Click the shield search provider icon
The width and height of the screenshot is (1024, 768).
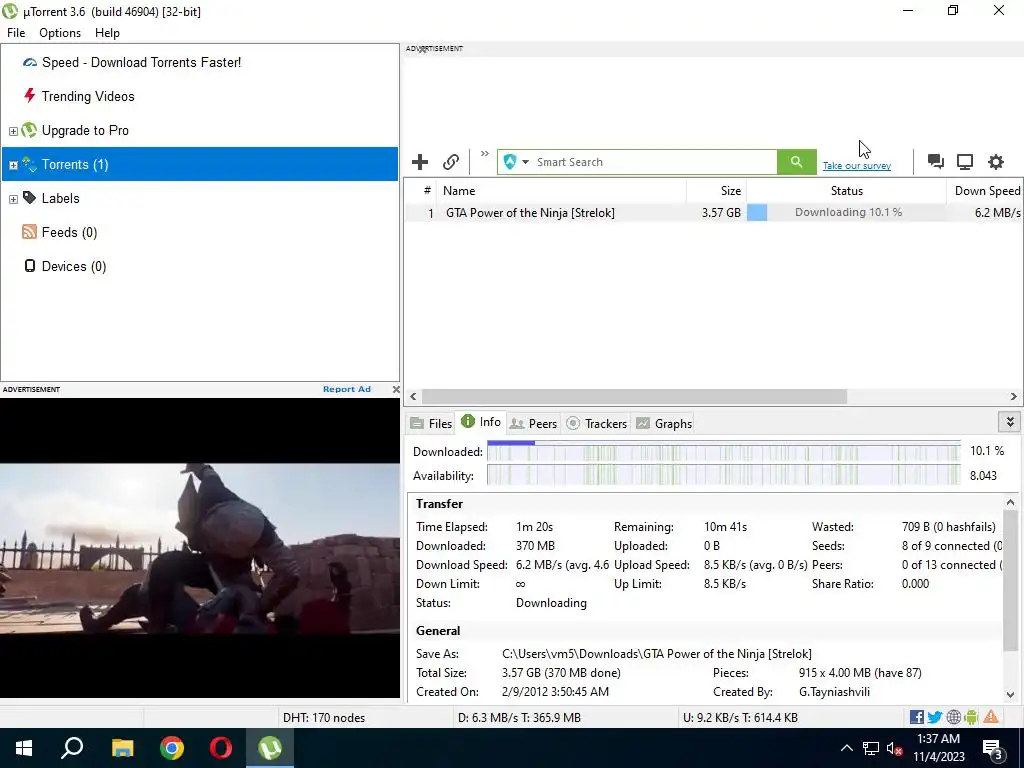(510, 161)
